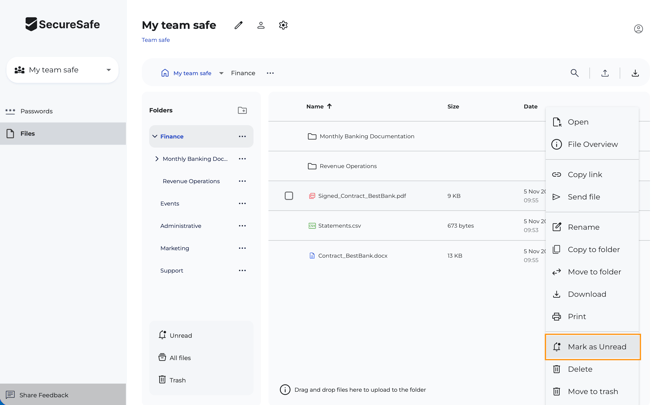This screenshot has width=670, height=405.
Task: Select checkbox for Signed_Contract_BestBank.pdf
Action: pos(289,196)
